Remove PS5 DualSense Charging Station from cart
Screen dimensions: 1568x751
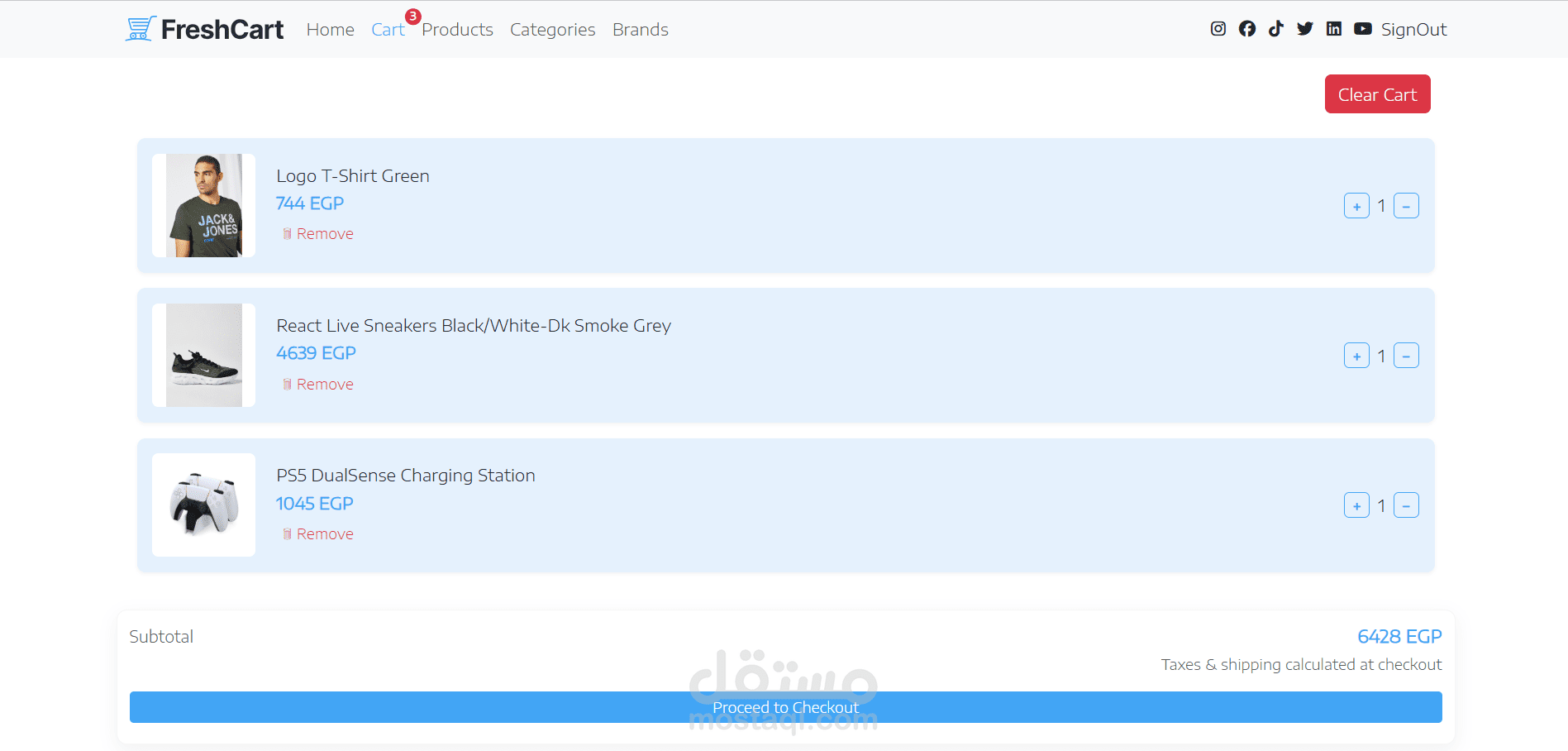(318, 534)
